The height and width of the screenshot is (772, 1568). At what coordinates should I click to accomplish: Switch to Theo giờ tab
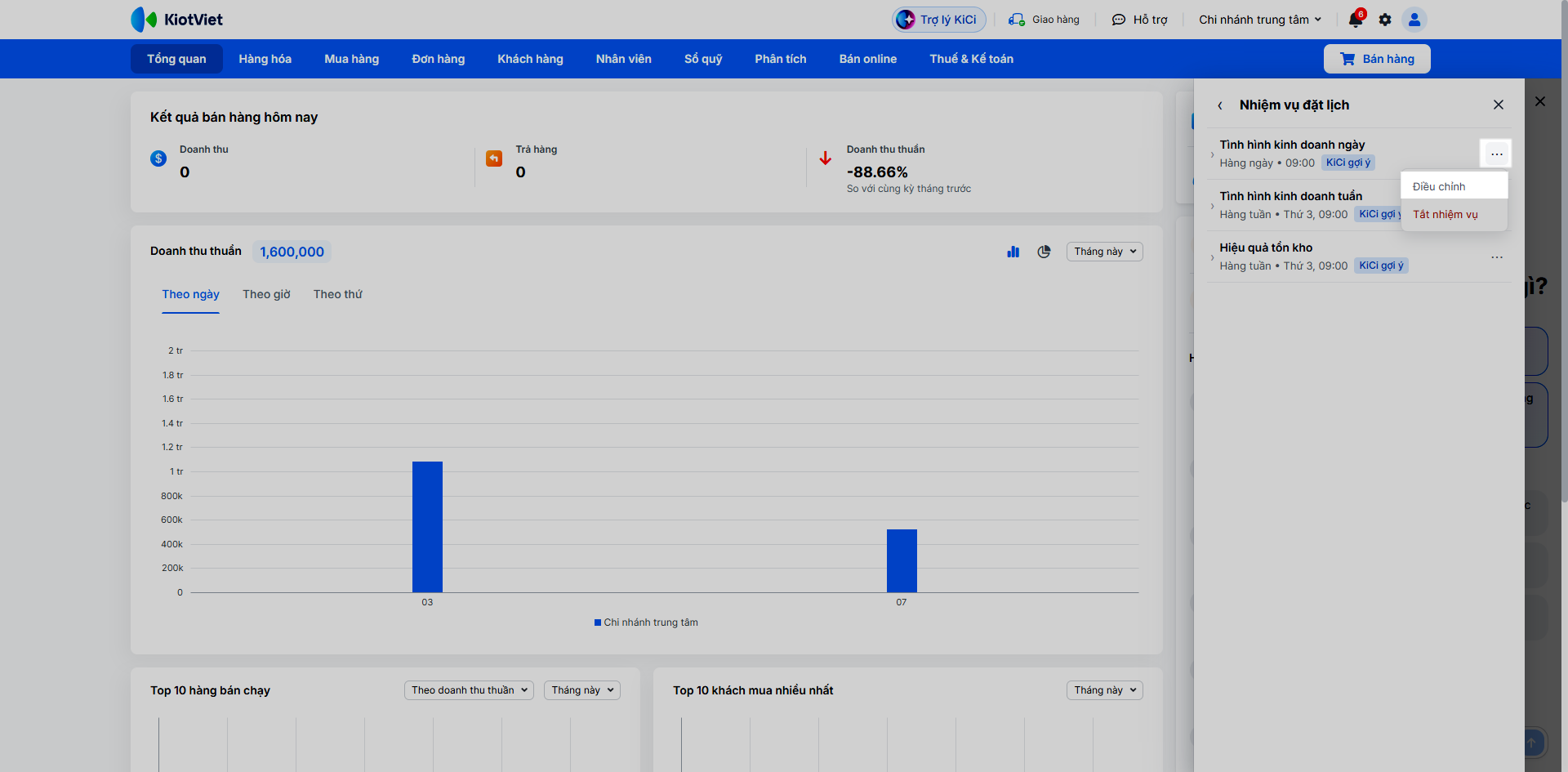click(x=266, y=294)
